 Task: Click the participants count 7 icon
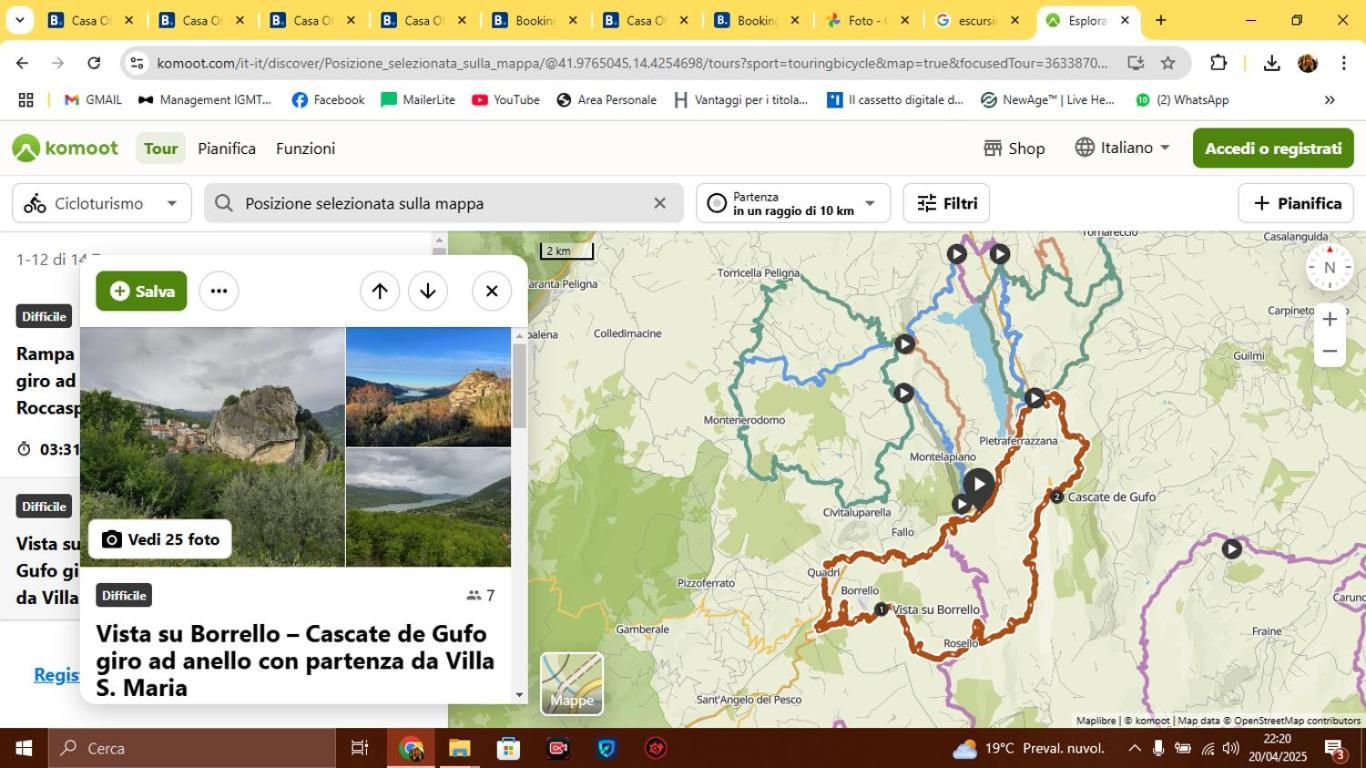tap(480, 595)
